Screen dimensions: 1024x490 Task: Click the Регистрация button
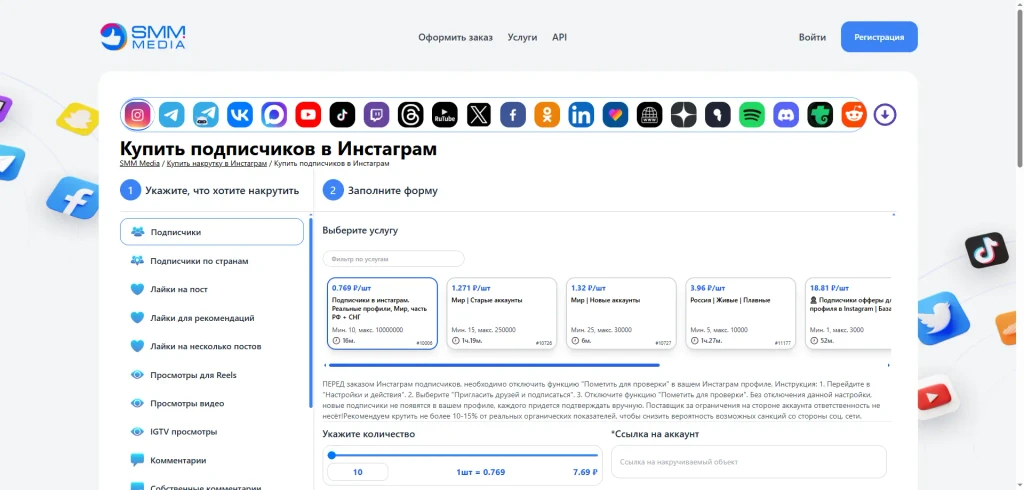879,37
